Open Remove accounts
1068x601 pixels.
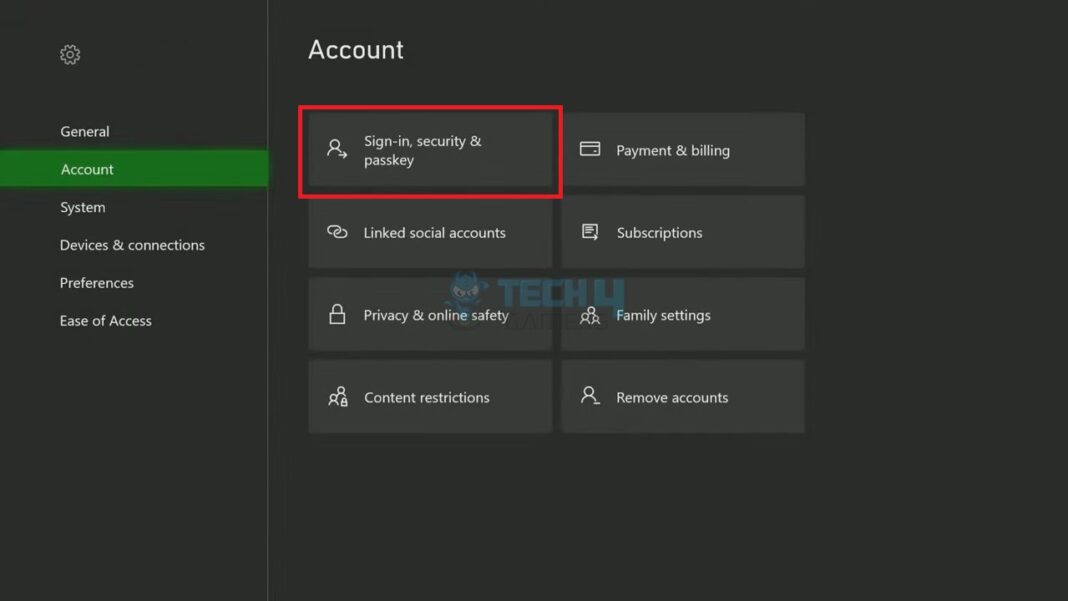683,396
